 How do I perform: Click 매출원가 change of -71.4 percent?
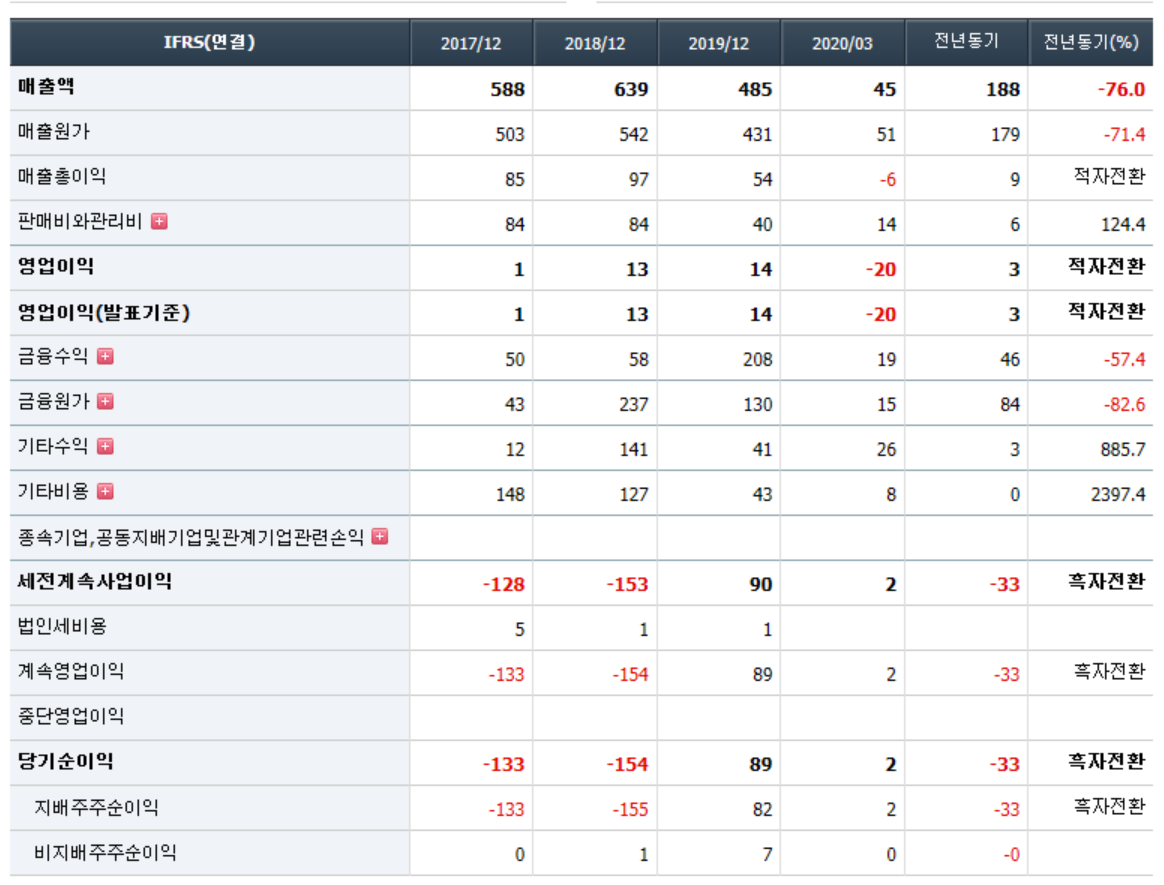[x=1124, y=135]
